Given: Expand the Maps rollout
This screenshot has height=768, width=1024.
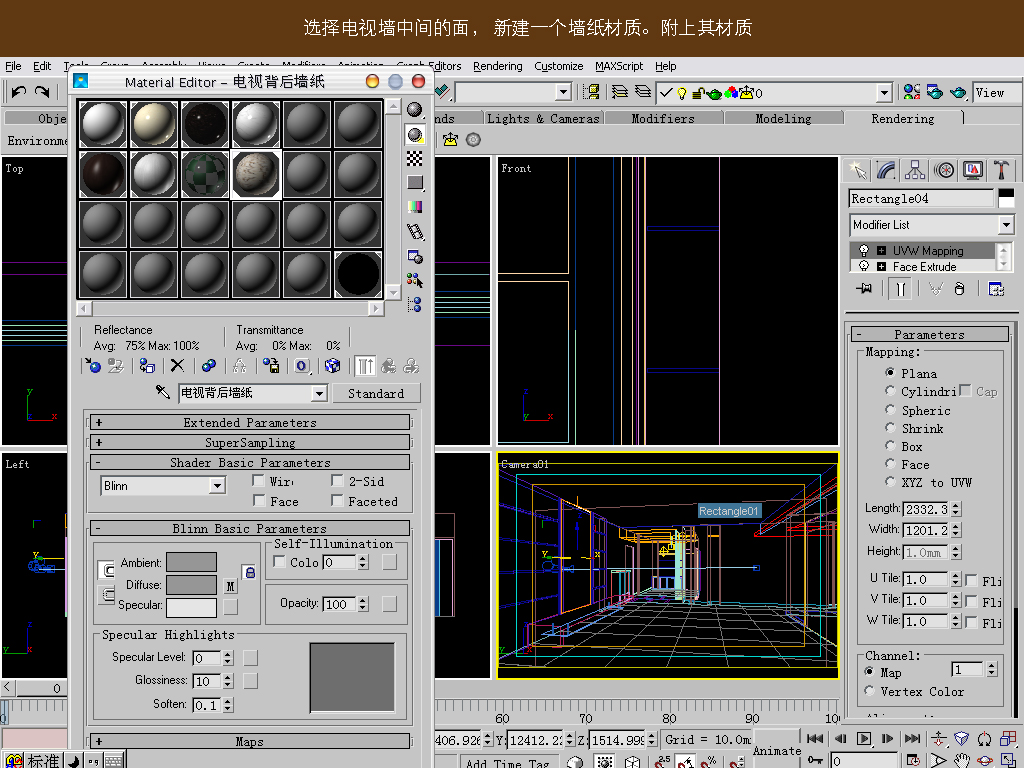Looking at the screenshot, I should [249, 741].
